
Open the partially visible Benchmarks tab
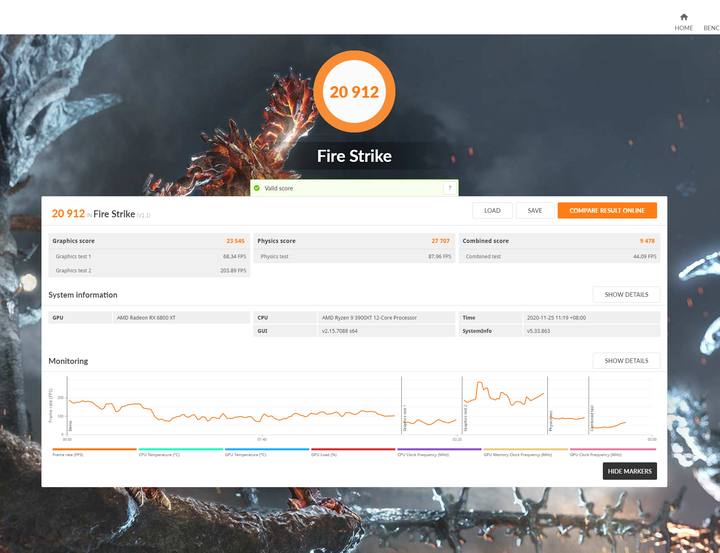(711, 28)
